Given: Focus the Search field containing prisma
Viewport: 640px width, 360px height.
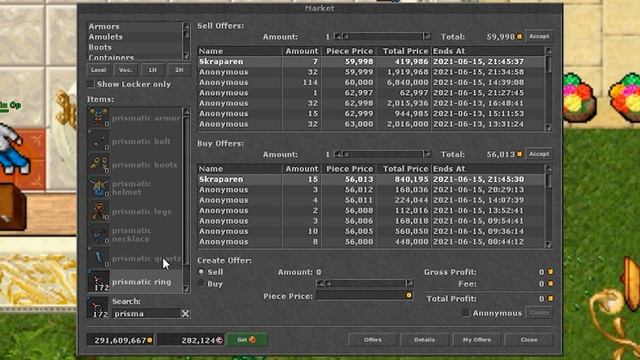Looking at the screenshot, I should point(147,313).
